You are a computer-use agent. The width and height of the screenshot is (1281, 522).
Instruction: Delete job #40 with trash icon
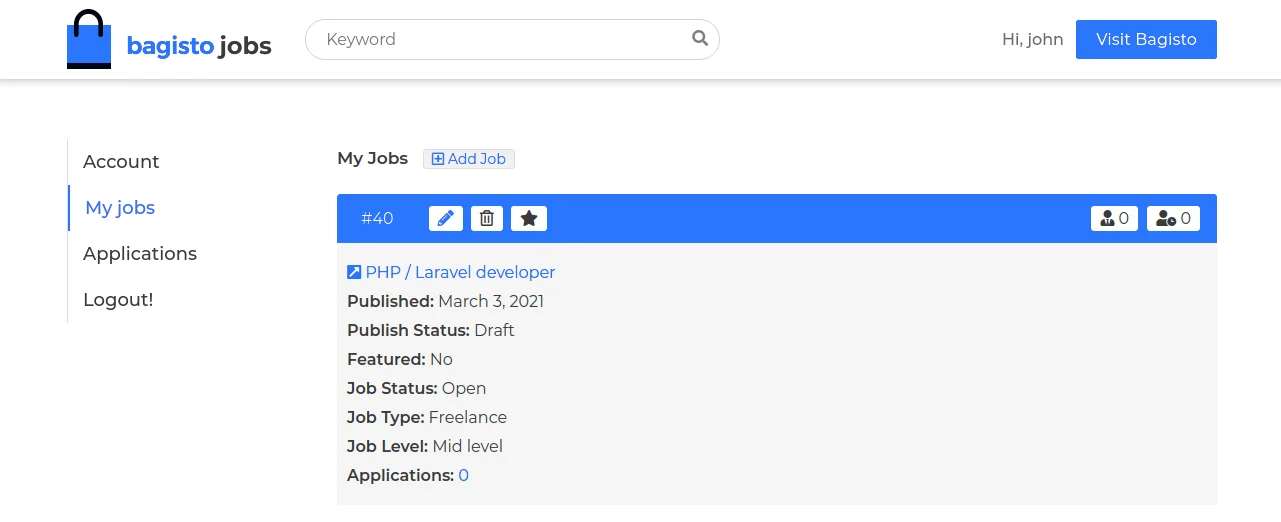[x=487, y=218]
